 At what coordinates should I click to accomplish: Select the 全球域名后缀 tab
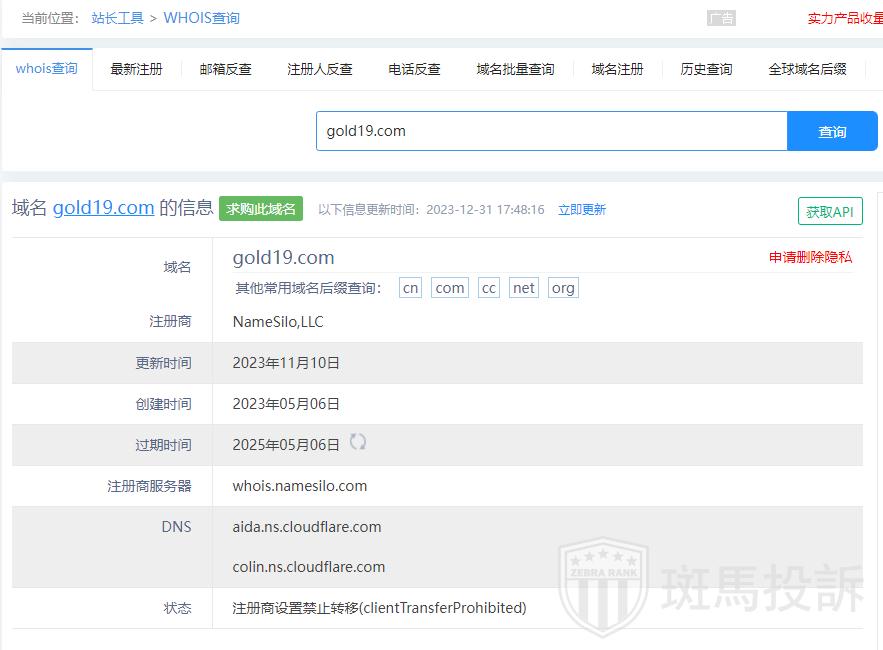[807, 69]
